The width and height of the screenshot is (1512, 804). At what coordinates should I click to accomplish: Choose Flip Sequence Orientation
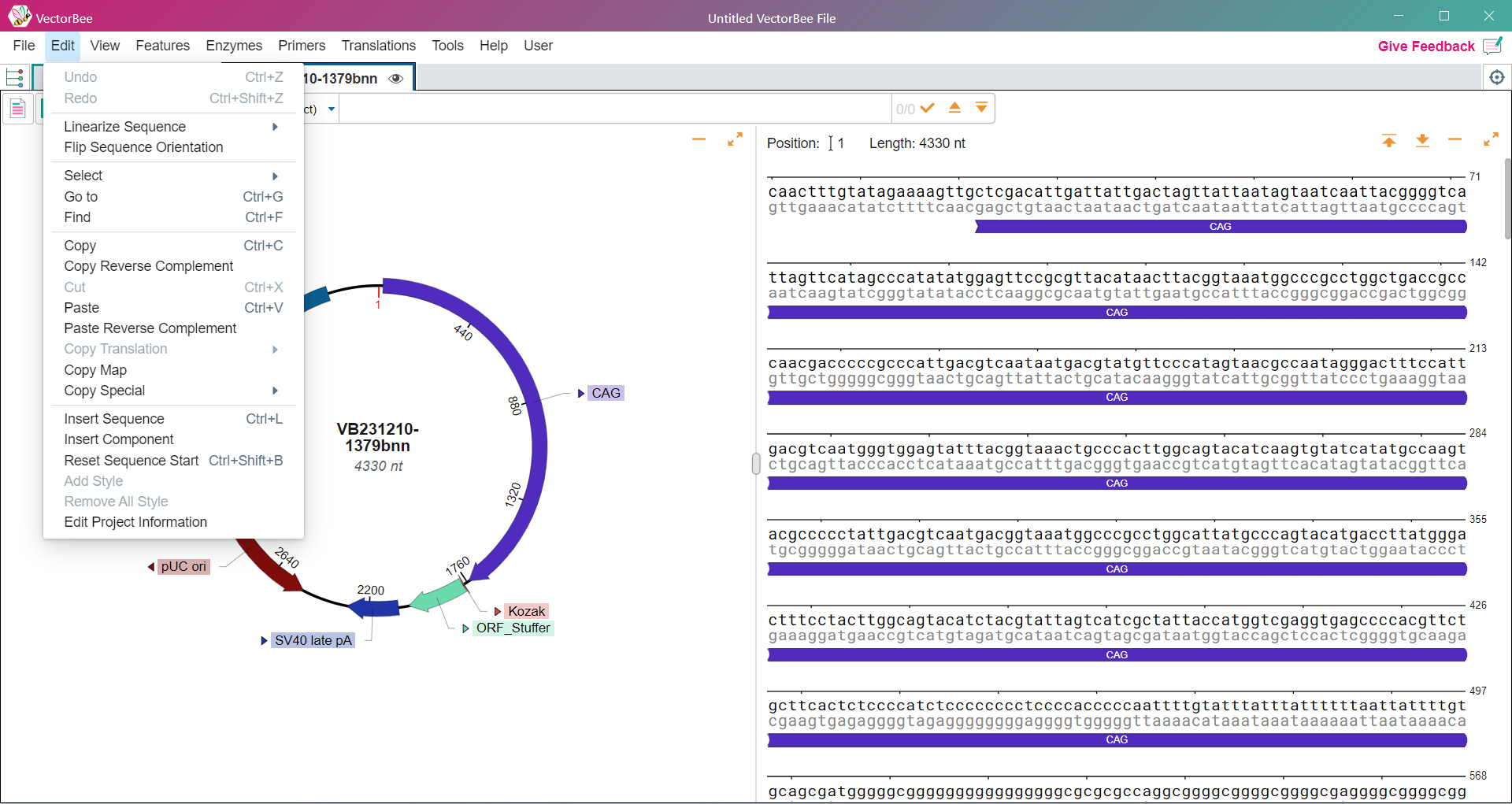point(143,147)
